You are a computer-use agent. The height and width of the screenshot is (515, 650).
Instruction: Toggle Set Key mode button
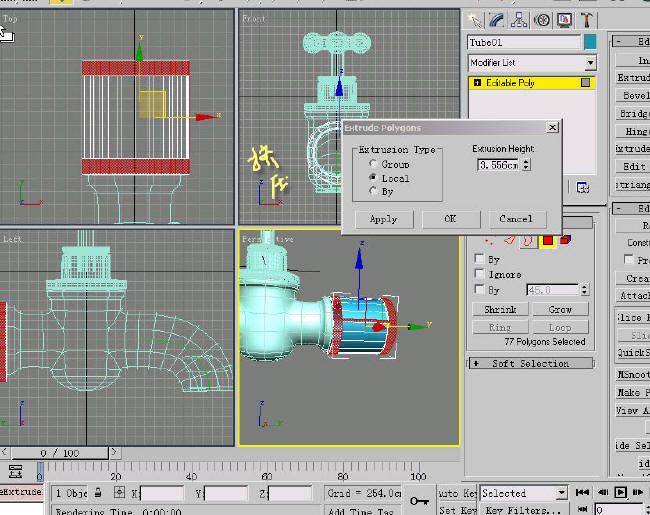click(457, 509)
